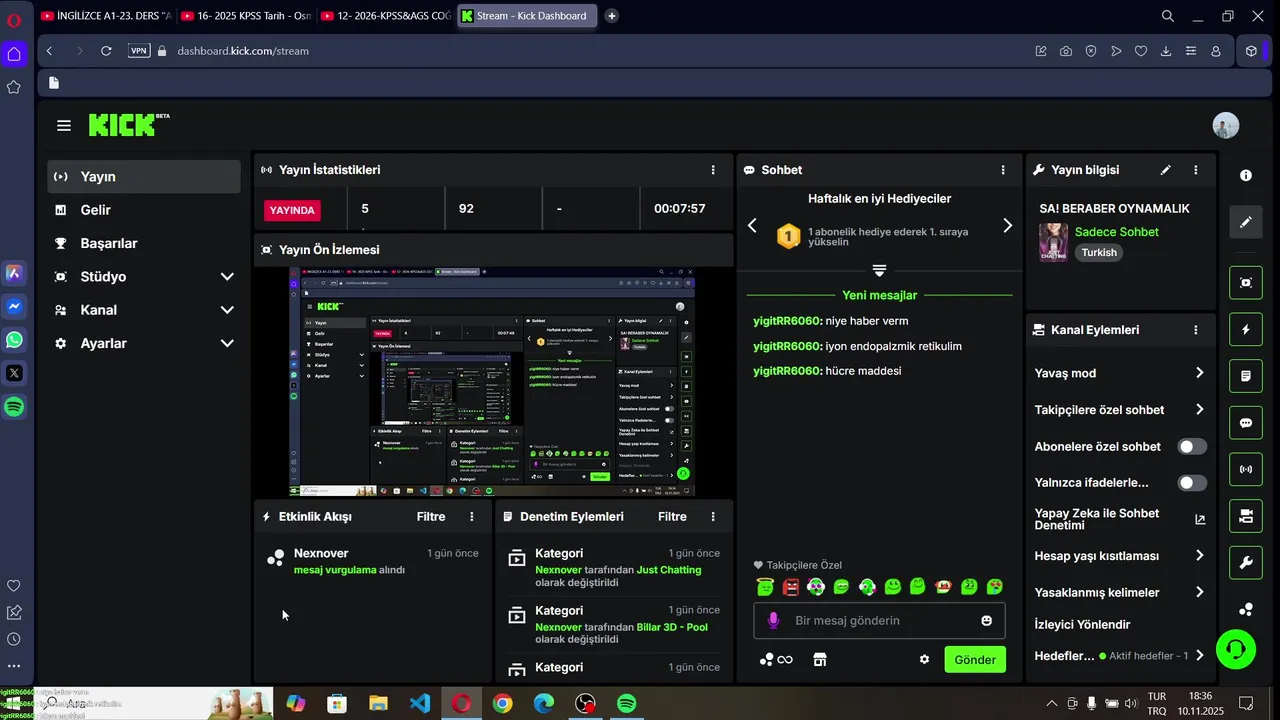Open Yayın İstatistikleri three-dot options
1280x720 pixels.
tap(713, 170)
